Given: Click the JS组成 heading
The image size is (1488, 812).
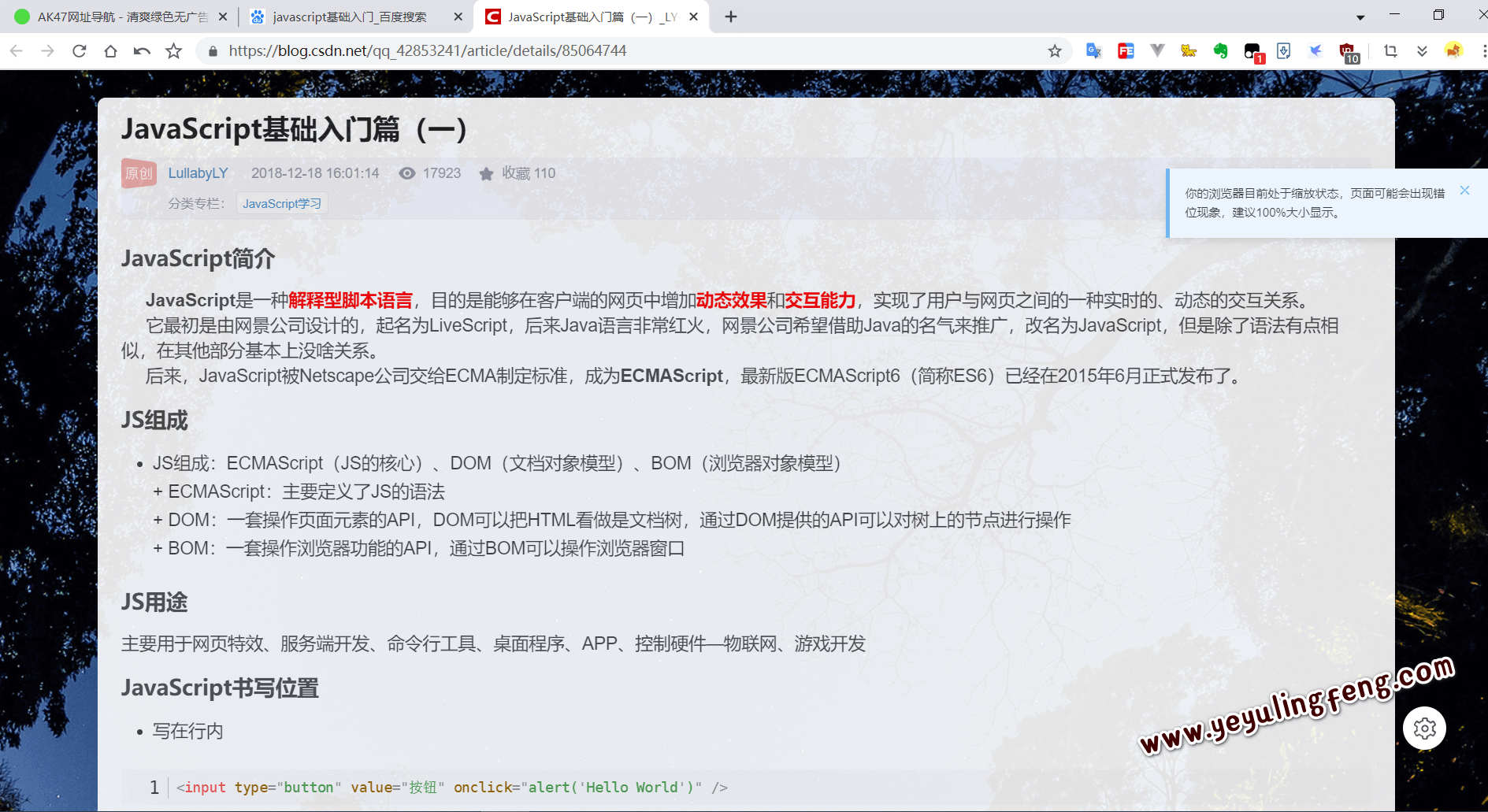Looking at the screenshot, I should click(154, 421).
